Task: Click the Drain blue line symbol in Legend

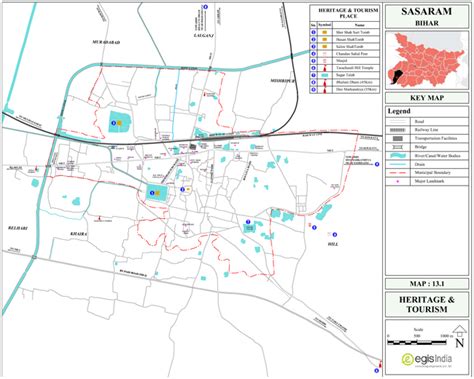Action: click(x=398, y=164)
